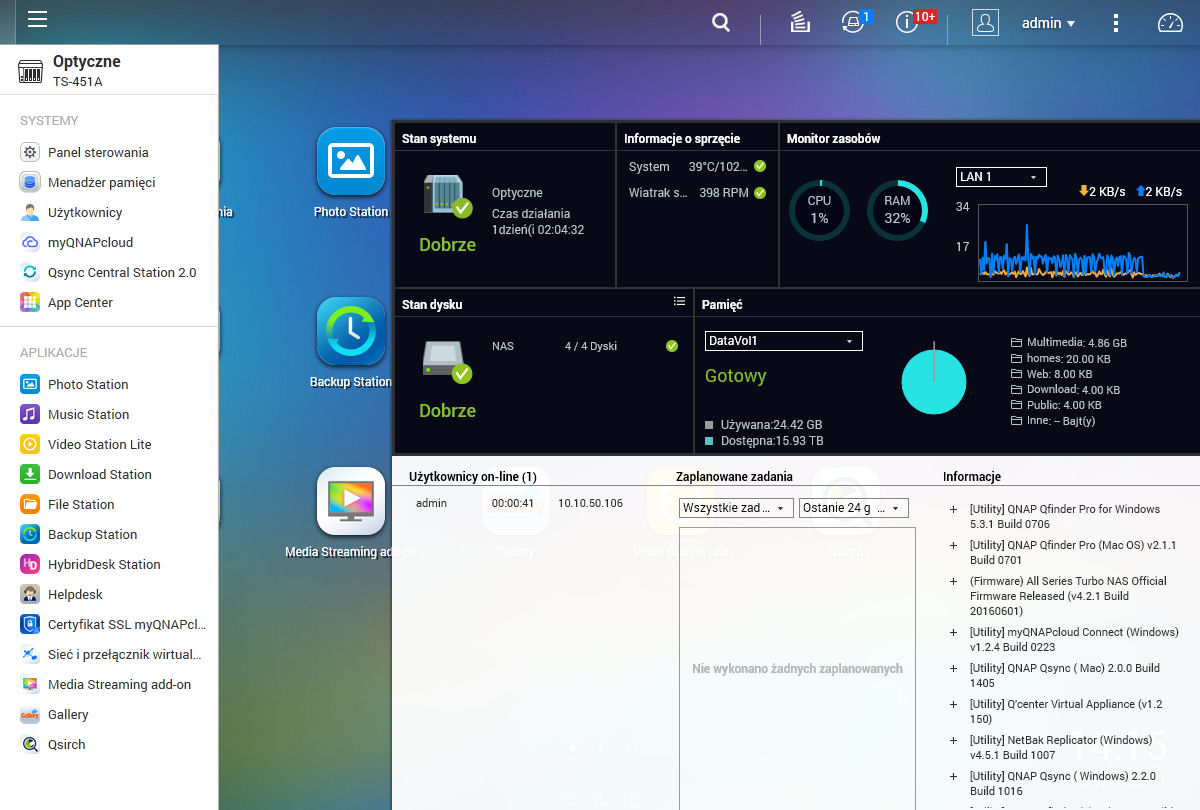The image size is (1200, 810).
Task: Click the Multimedia: 4.86 GB folder entry
Action: [1069, 342]
